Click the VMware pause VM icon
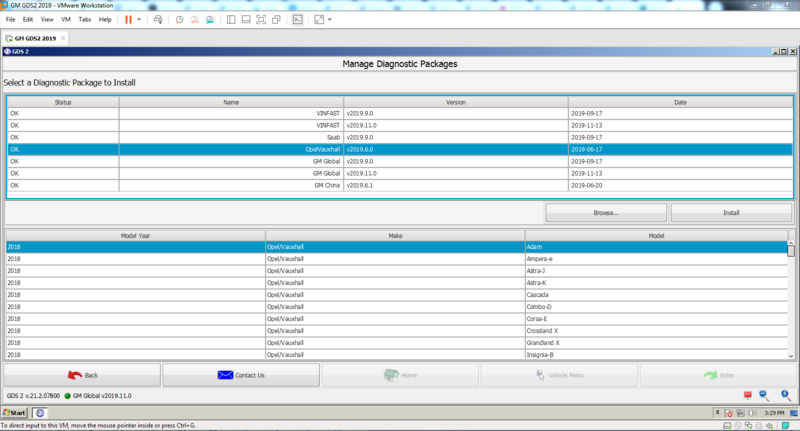Image resolution: width=800 pixels, height=431 pixels. (x=127, y=19)
